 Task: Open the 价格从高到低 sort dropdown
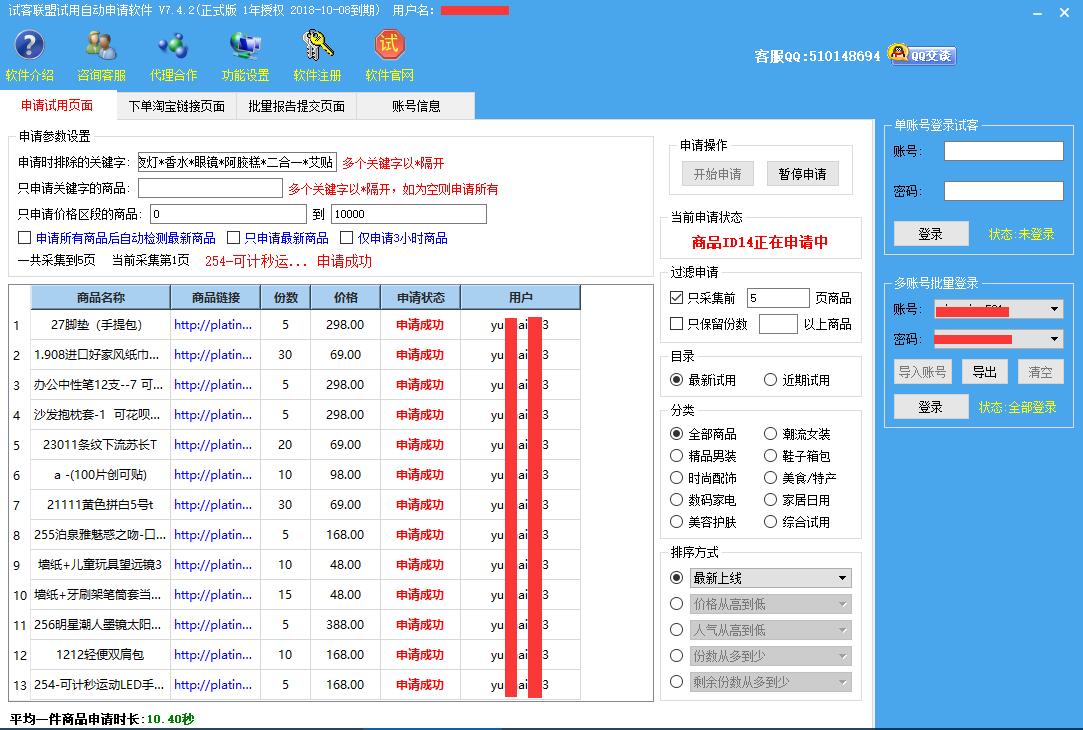tap(770, 603)
